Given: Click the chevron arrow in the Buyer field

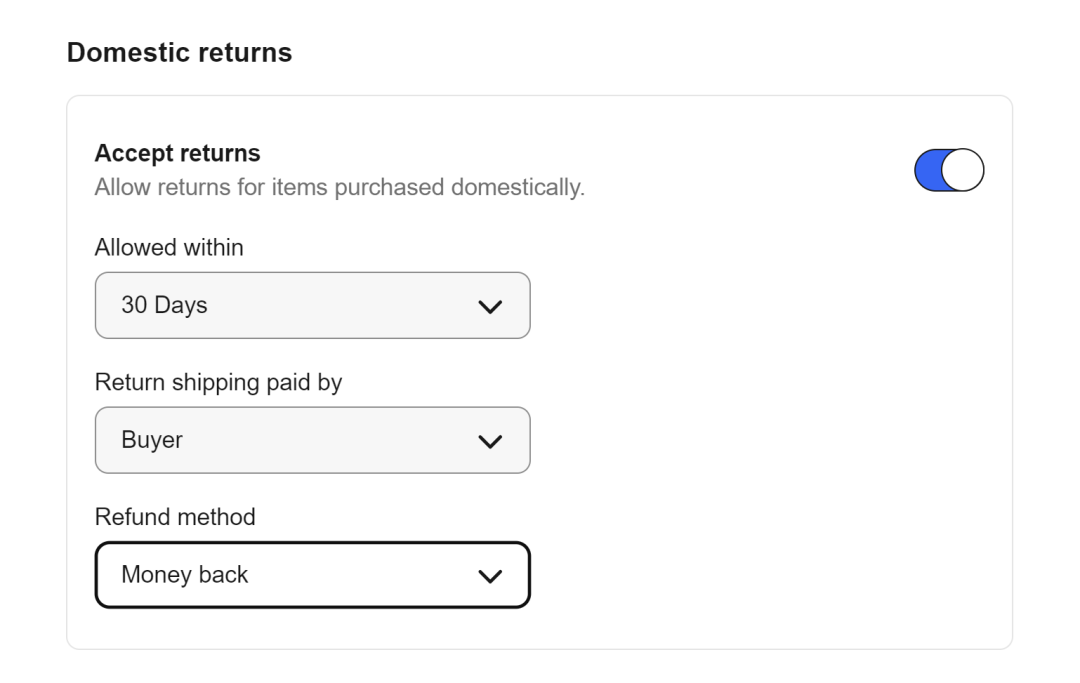Looking at the screenshot, I should click(x=489, y=441).
